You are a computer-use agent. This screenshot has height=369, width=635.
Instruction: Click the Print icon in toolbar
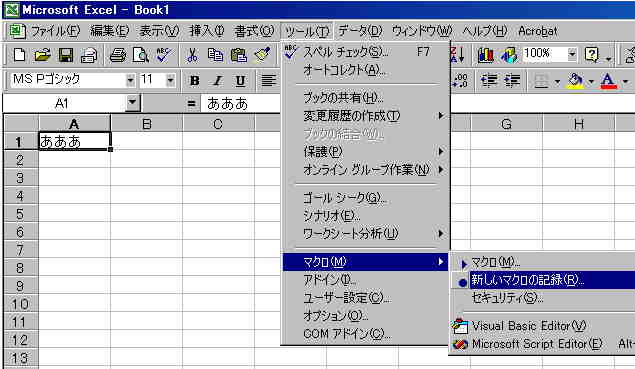(x=118, y=55)
